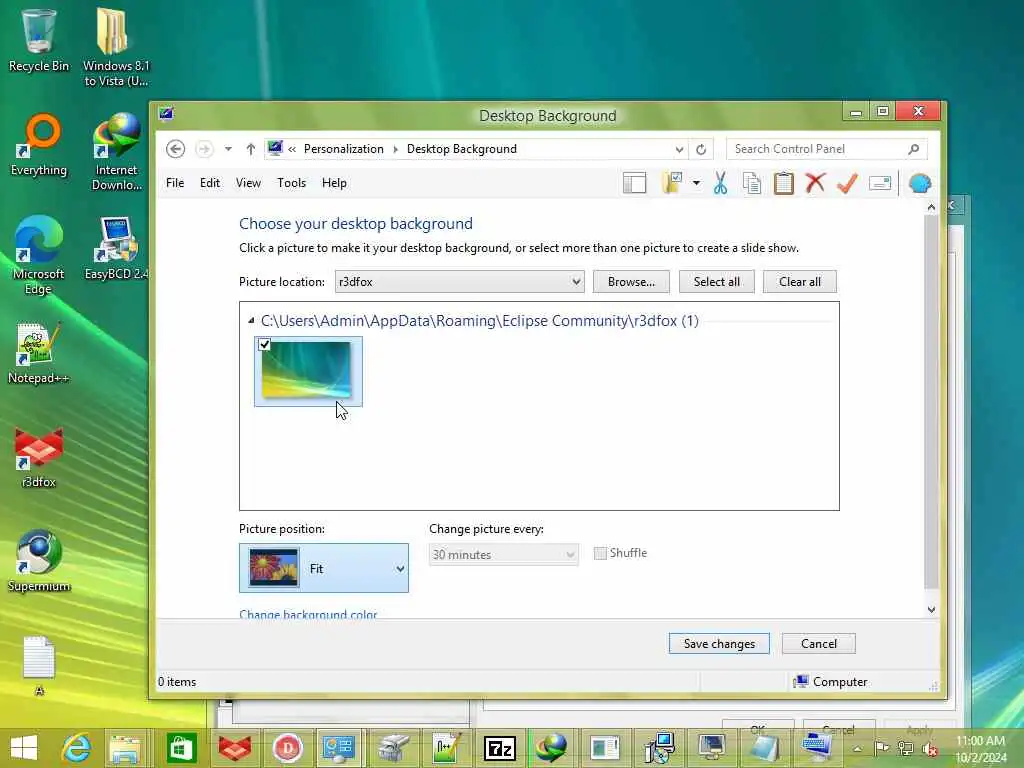Image resolution: width=1024 pixels, height=768 pixels.
Task: Click the blue shell toolbar icon
Action: [920, 184]
